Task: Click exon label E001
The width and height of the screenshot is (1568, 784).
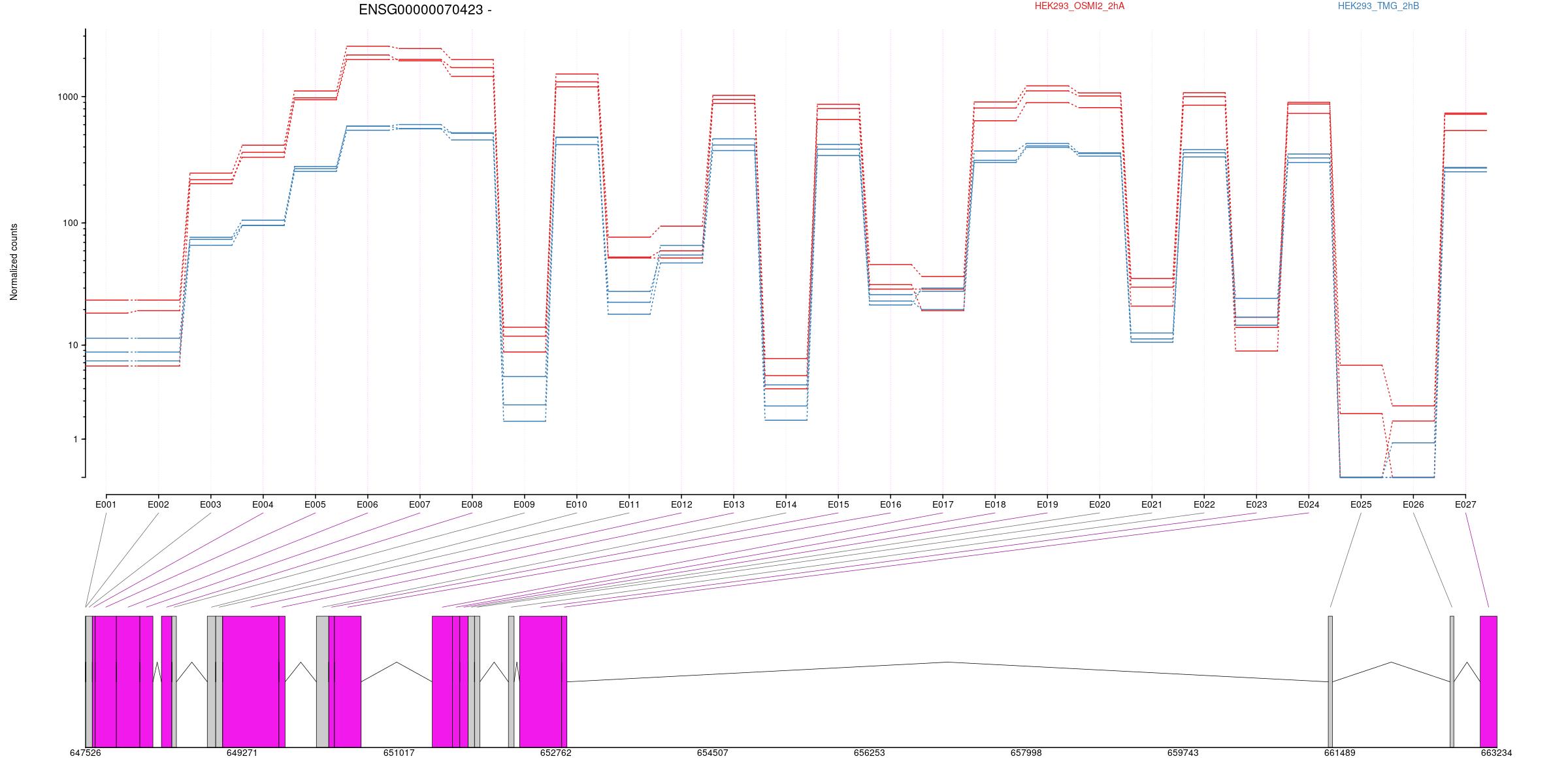Action: point(106,504)
